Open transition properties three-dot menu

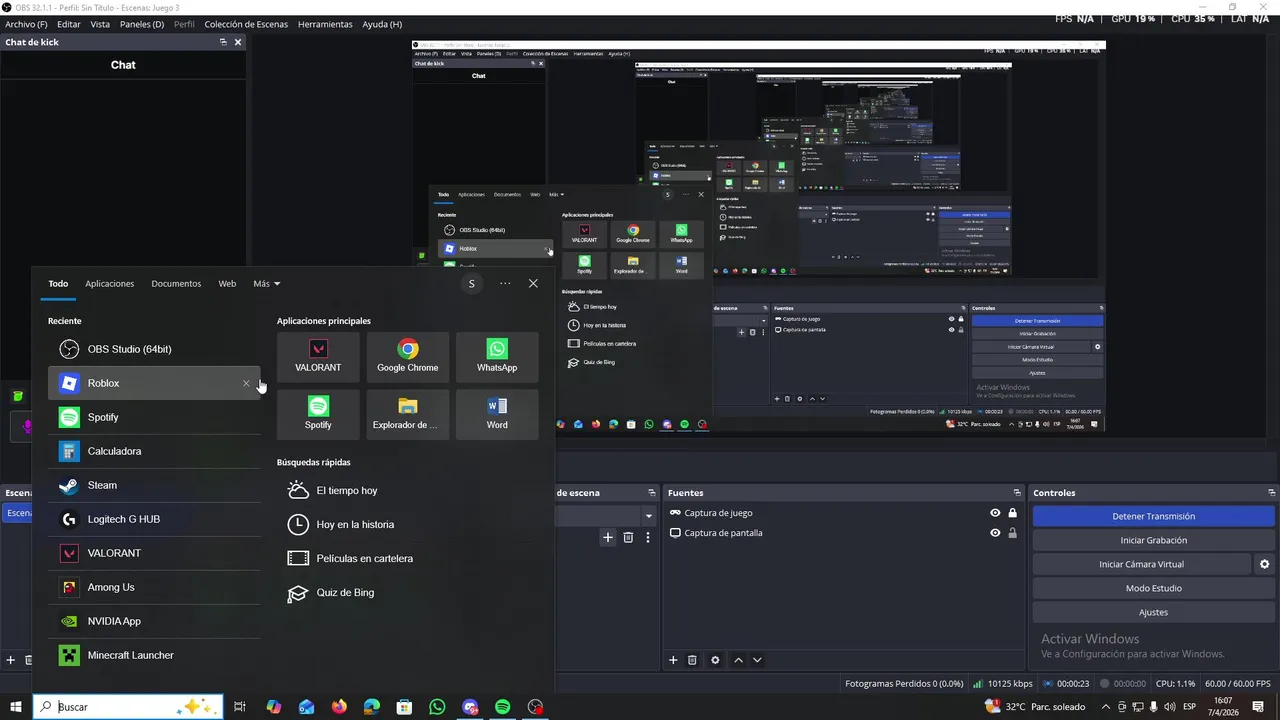pos(648,537)
